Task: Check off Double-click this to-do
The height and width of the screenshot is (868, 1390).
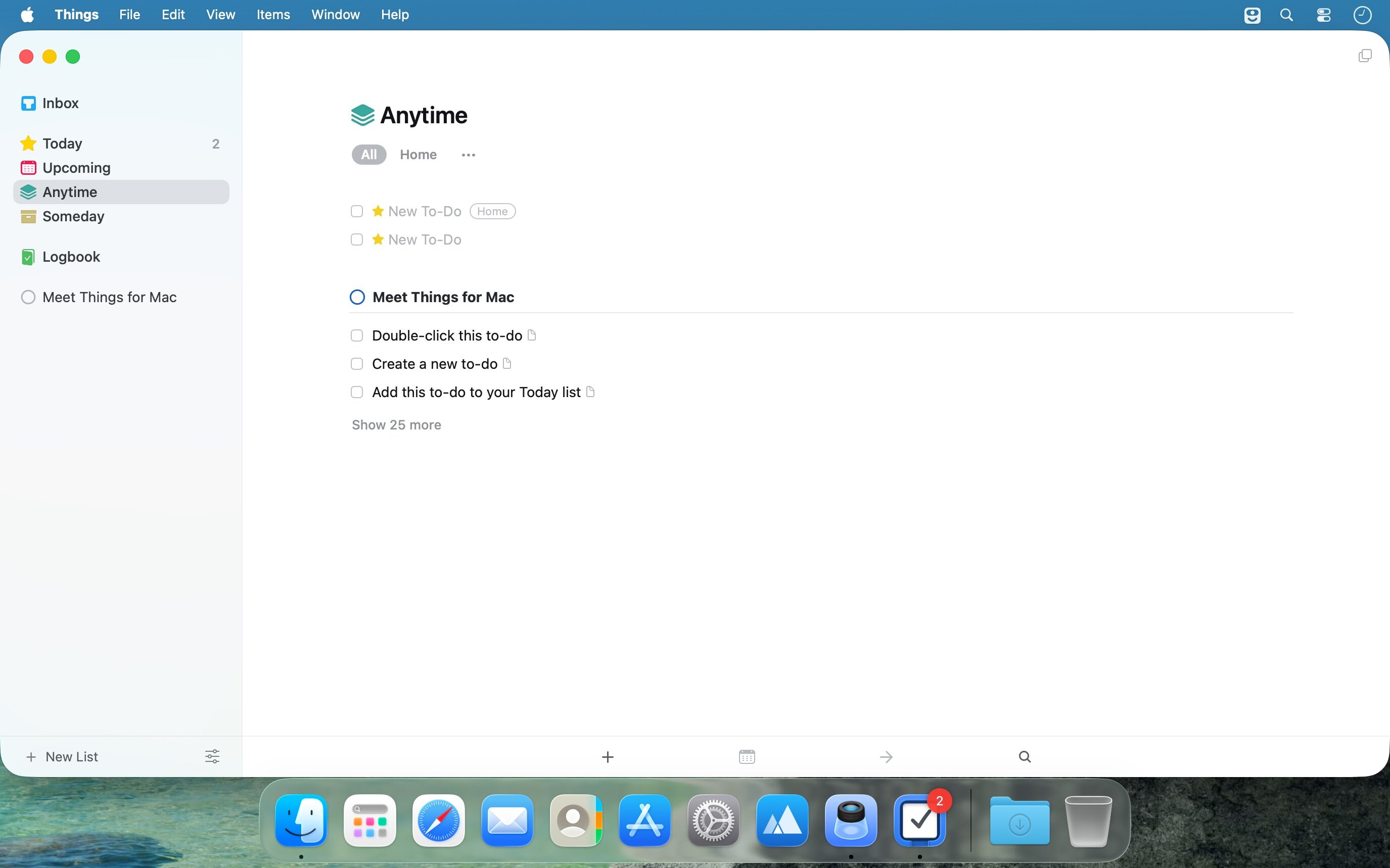Action: coord(356,335)
